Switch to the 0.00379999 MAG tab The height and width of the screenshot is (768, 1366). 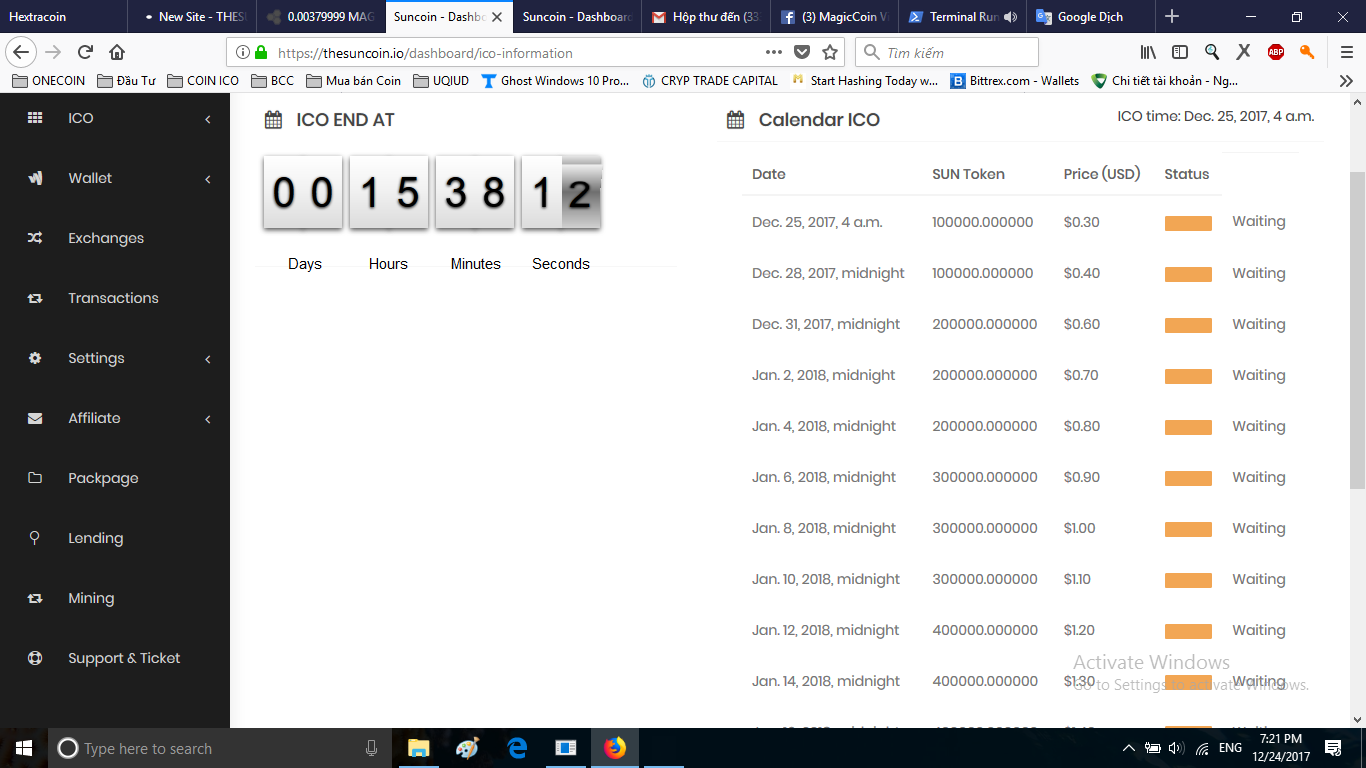pos(320,17)
